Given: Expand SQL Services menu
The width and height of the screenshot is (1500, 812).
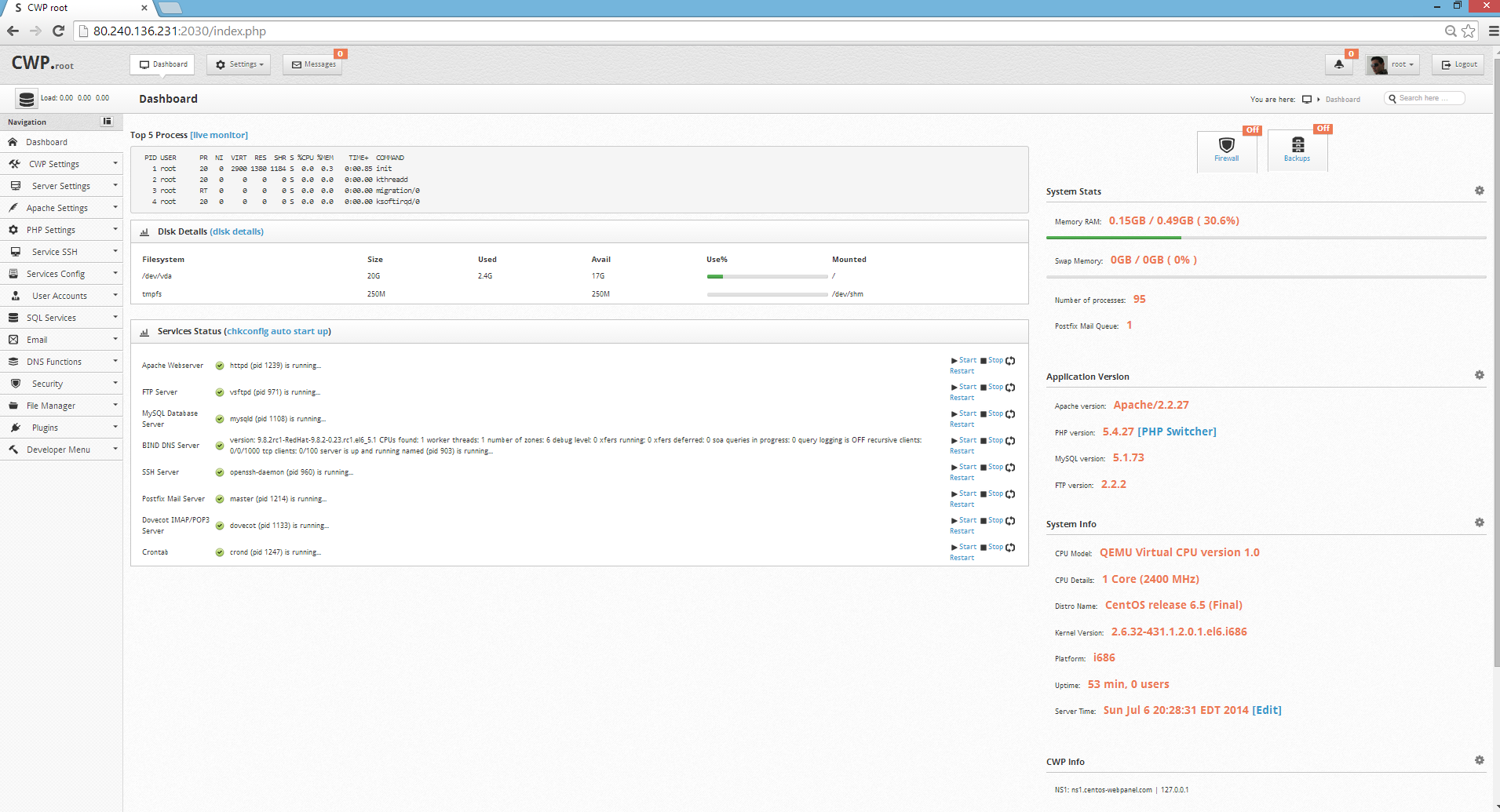Looking at the screenshot, I should pos(61,318).
